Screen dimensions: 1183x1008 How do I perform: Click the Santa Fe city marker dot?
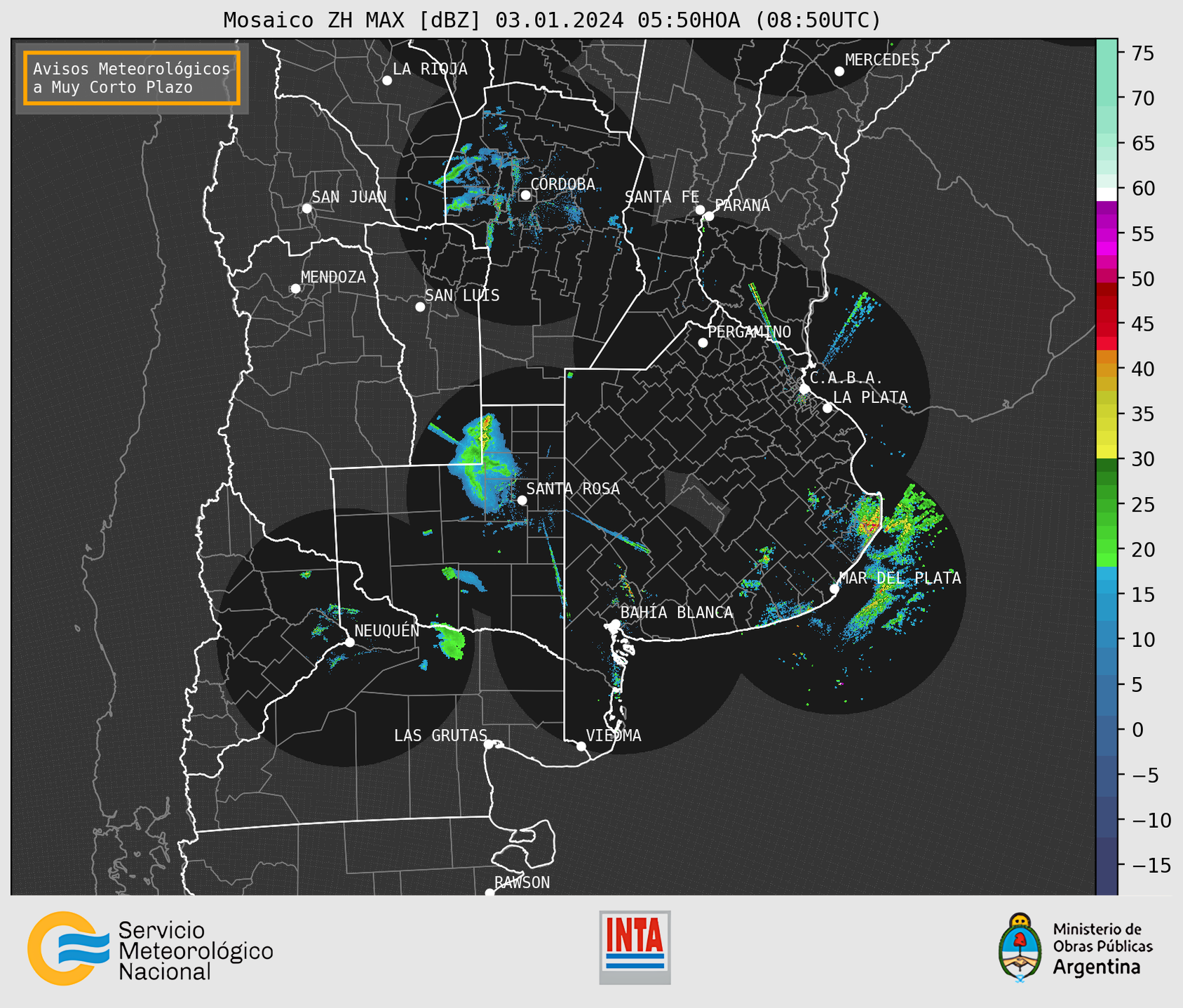pyautogui.click(x=700, y=210)
